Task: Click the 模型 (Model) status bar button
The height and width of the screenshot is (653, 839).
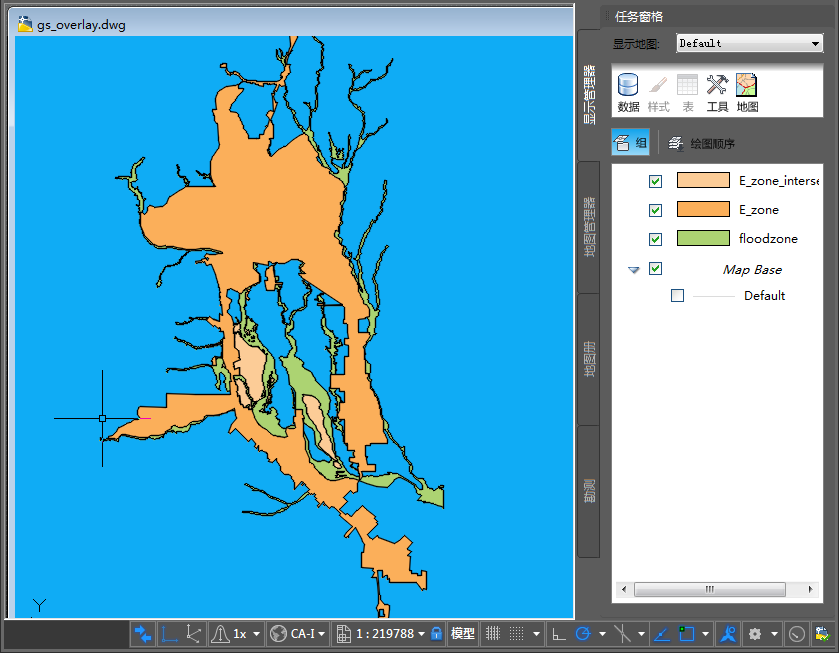Action: 462,634
